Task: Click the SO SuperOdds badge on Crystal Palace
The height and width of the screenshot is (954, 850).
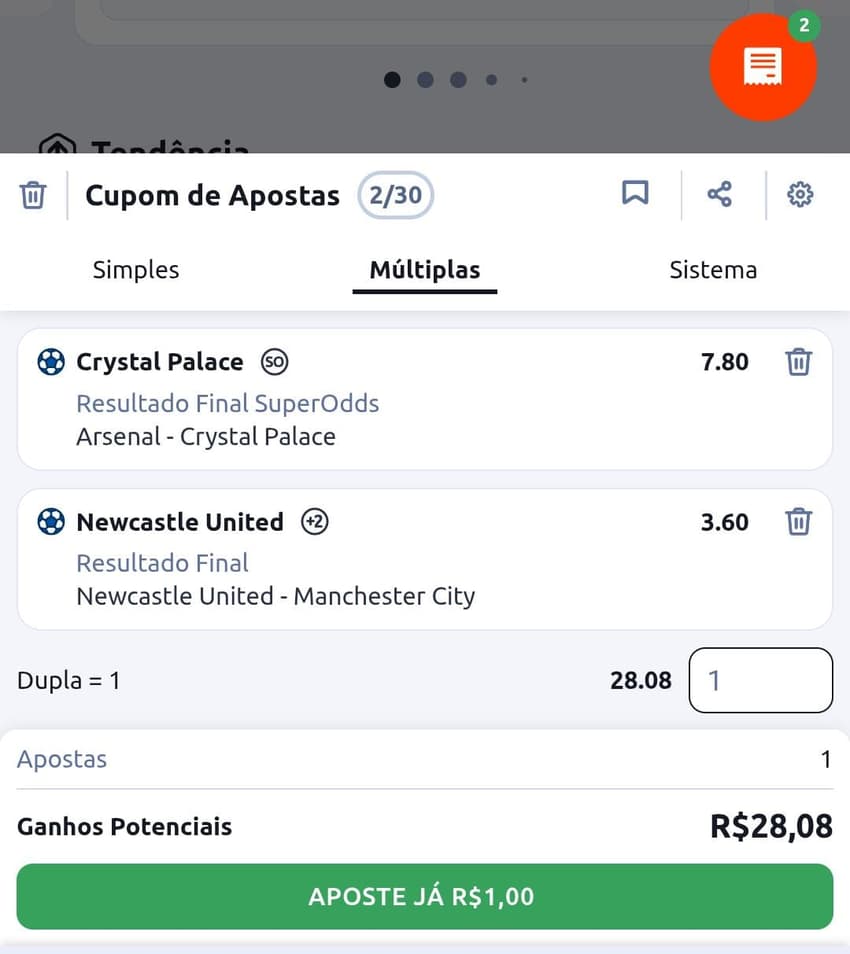Action: point(274,362)
